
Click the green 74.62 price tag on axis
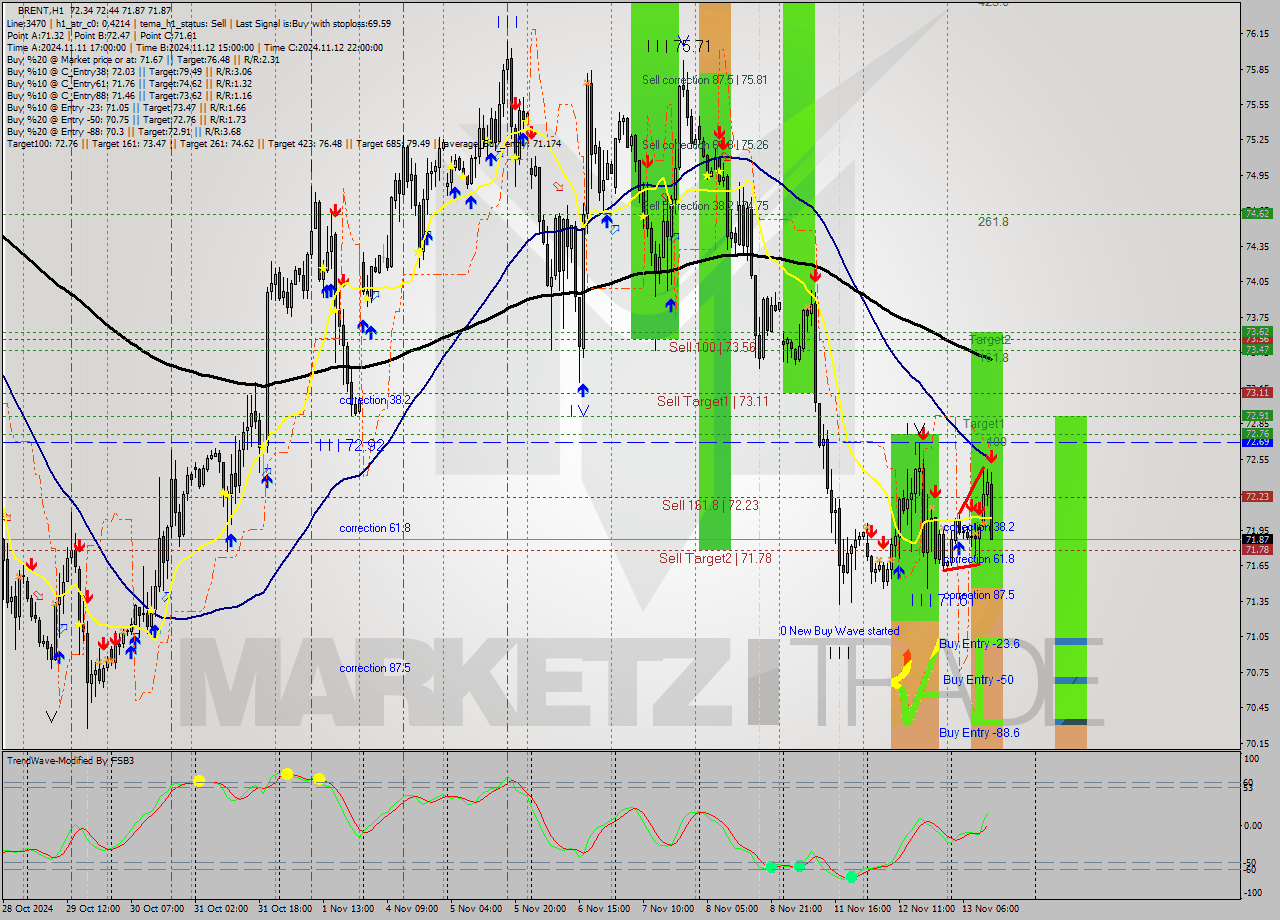click(1256, 213)
